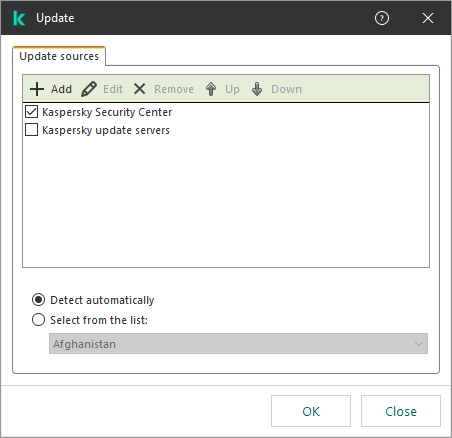Click the Down label in toolbar
The width and height of the screenshot is (452, 438).
(286, 89)
